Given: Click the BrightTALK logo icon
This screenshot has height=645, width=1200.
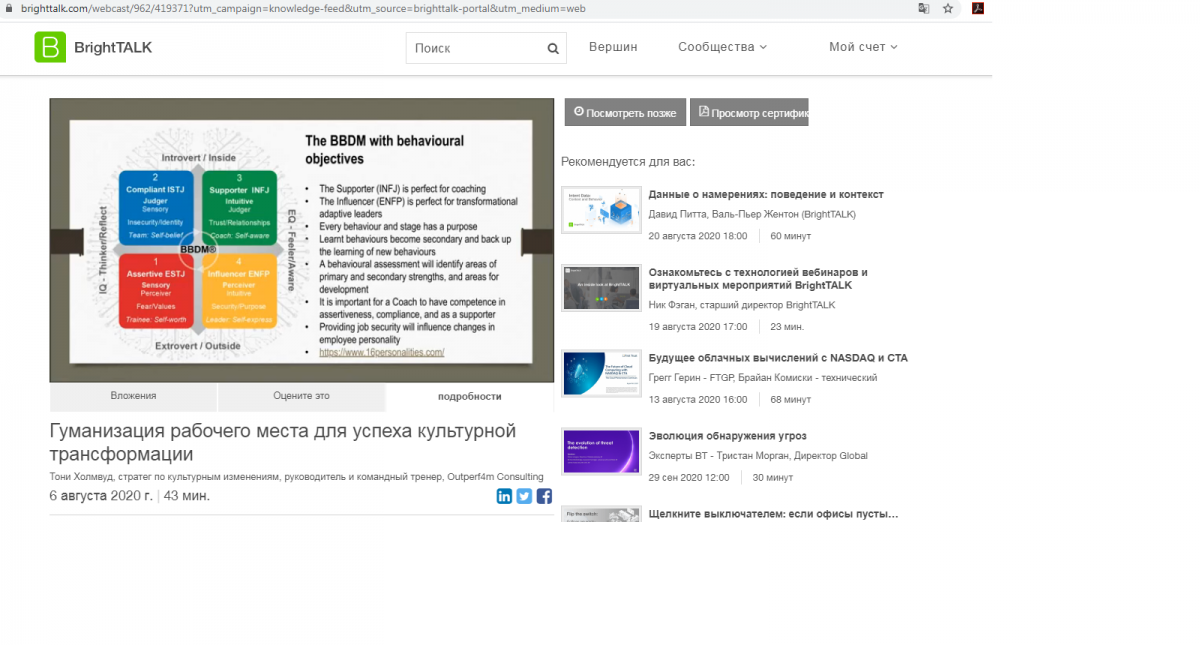Looking at the screenshot, I should tap(50, 47).
